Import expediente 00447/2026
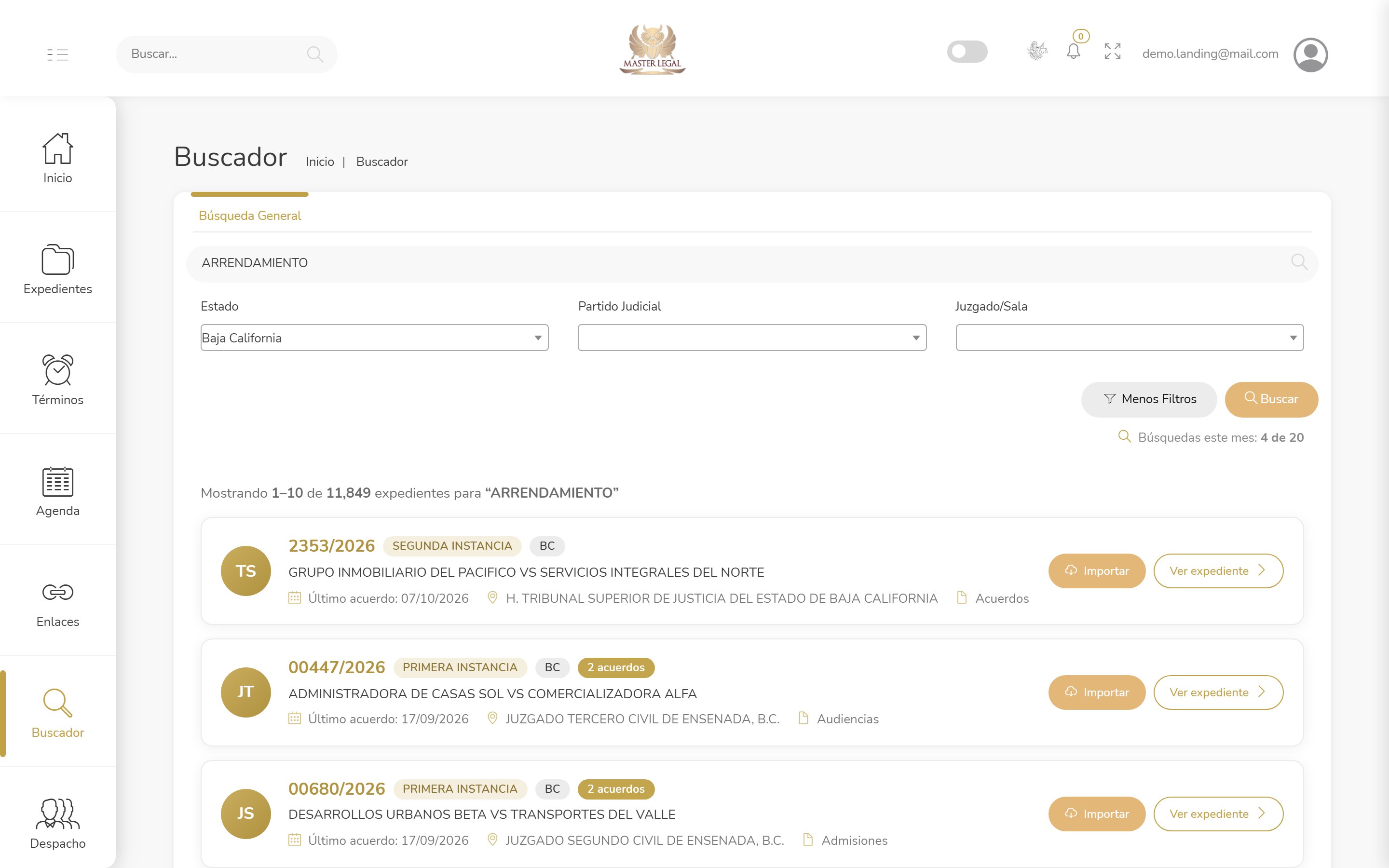Screen dimensions: 1389x868 tap(1097, 692)
